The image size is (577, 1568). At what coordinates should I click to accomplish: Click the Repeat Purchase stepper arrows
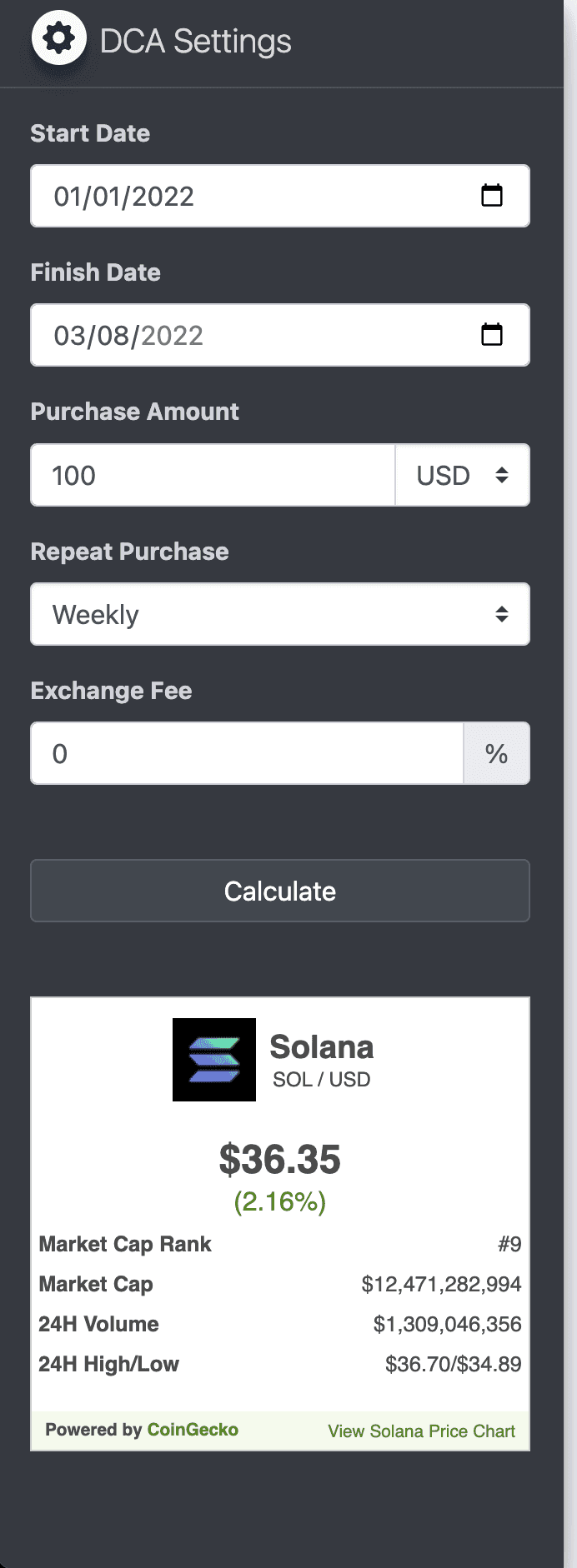tap(501, 613)
